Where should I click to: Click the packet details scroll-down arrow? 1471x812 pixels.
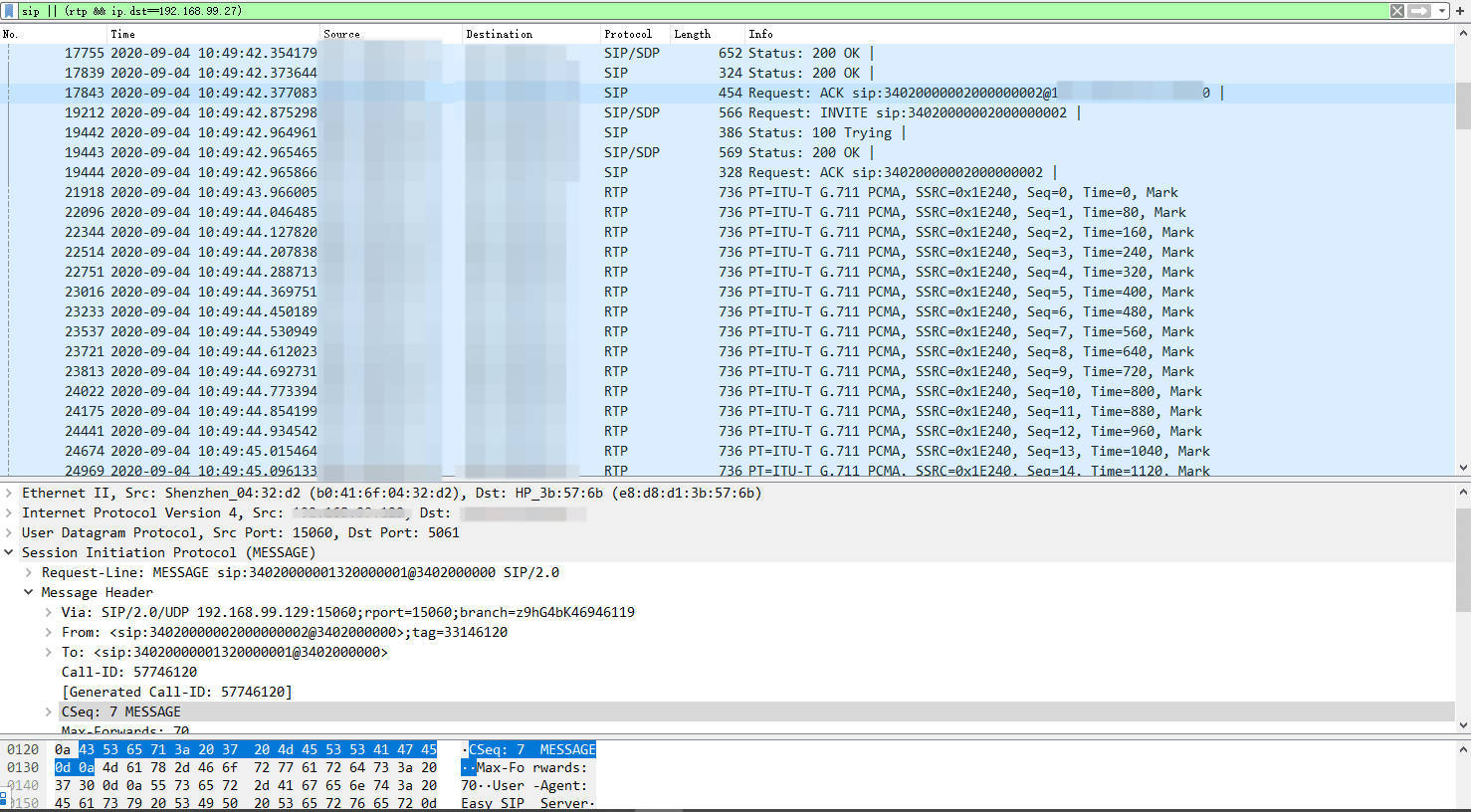[1462, 725]
